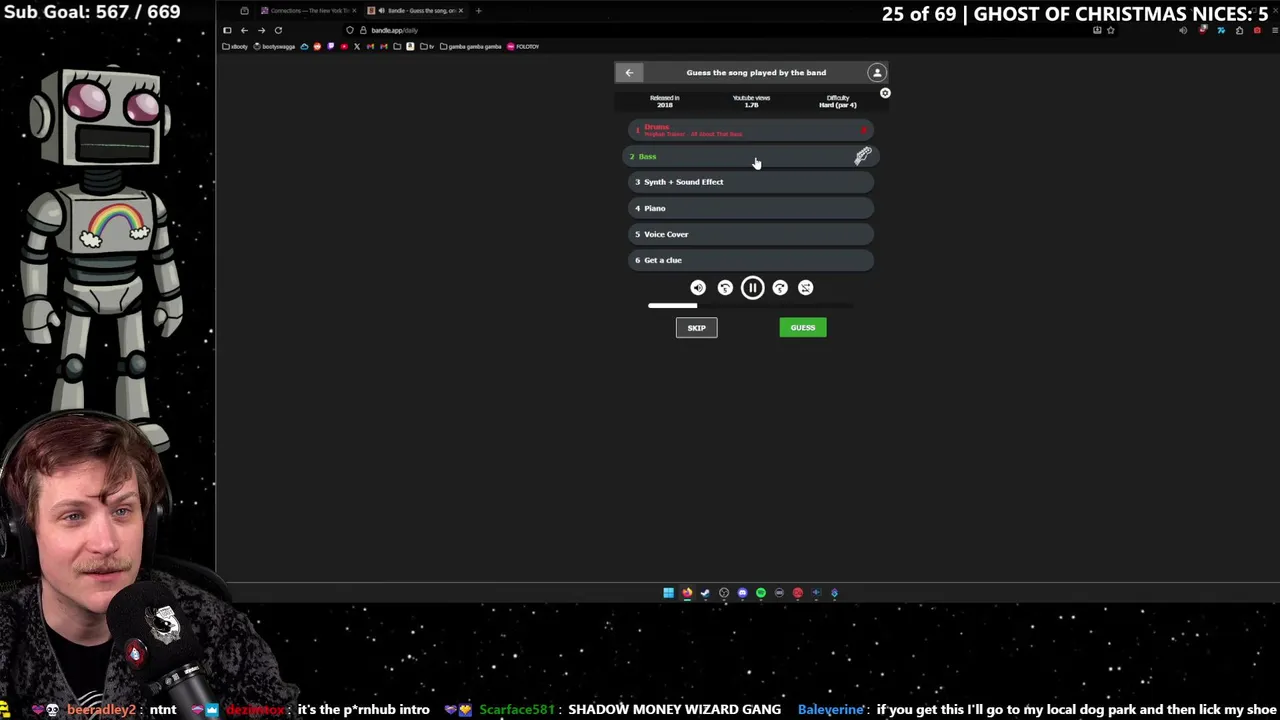Screen dimensions: 1280x720
Task: Pause the playing track
Action: click(752, 288)
